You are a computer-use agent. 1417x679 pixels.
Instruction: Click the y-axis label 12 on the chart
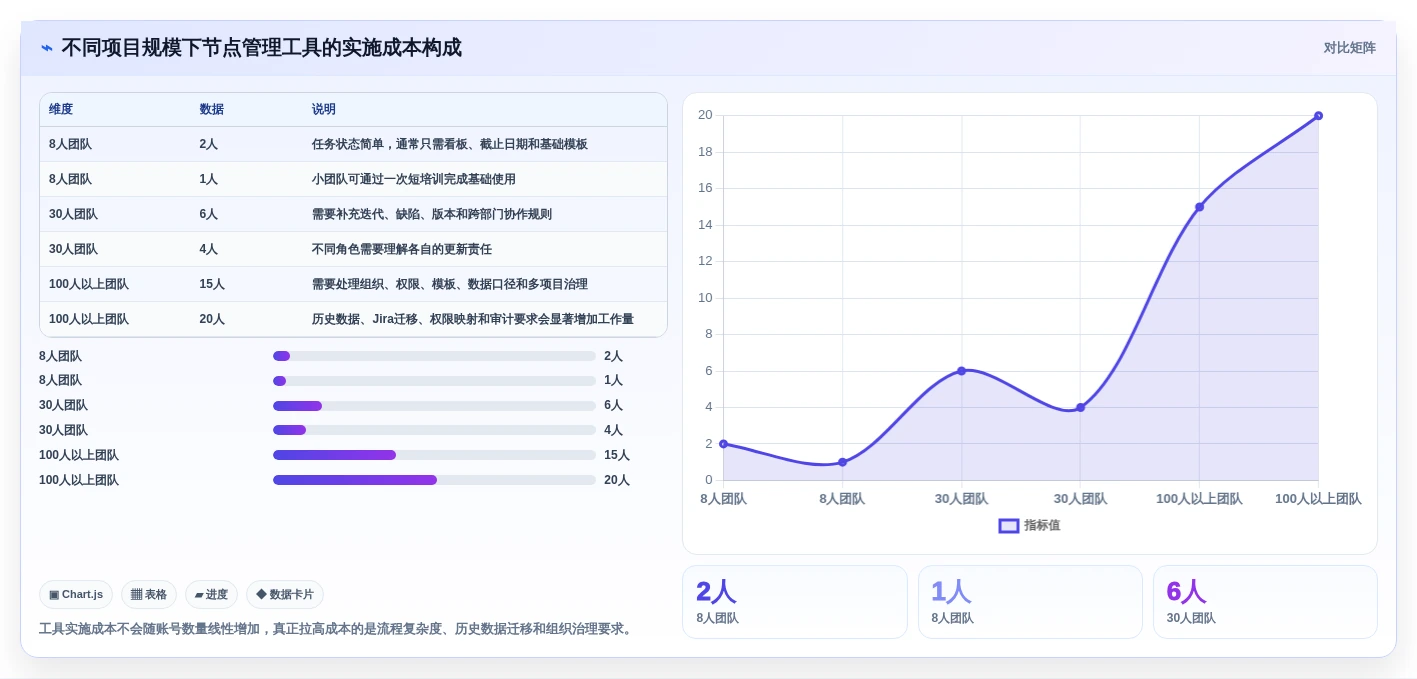705,261
